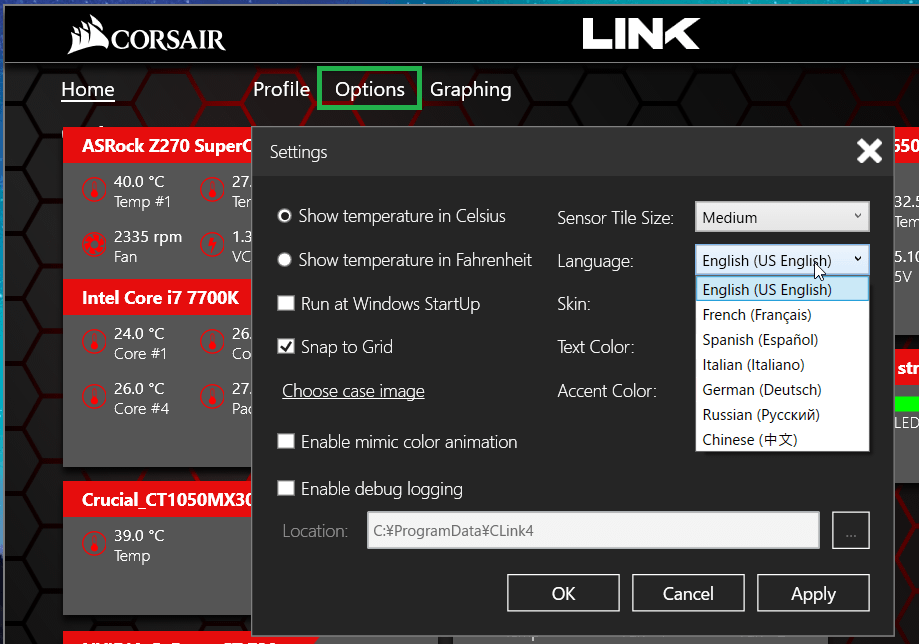Open the Profile tab
Image resolution: width=919 pixels, height=644 pixels.
point(281,89)
